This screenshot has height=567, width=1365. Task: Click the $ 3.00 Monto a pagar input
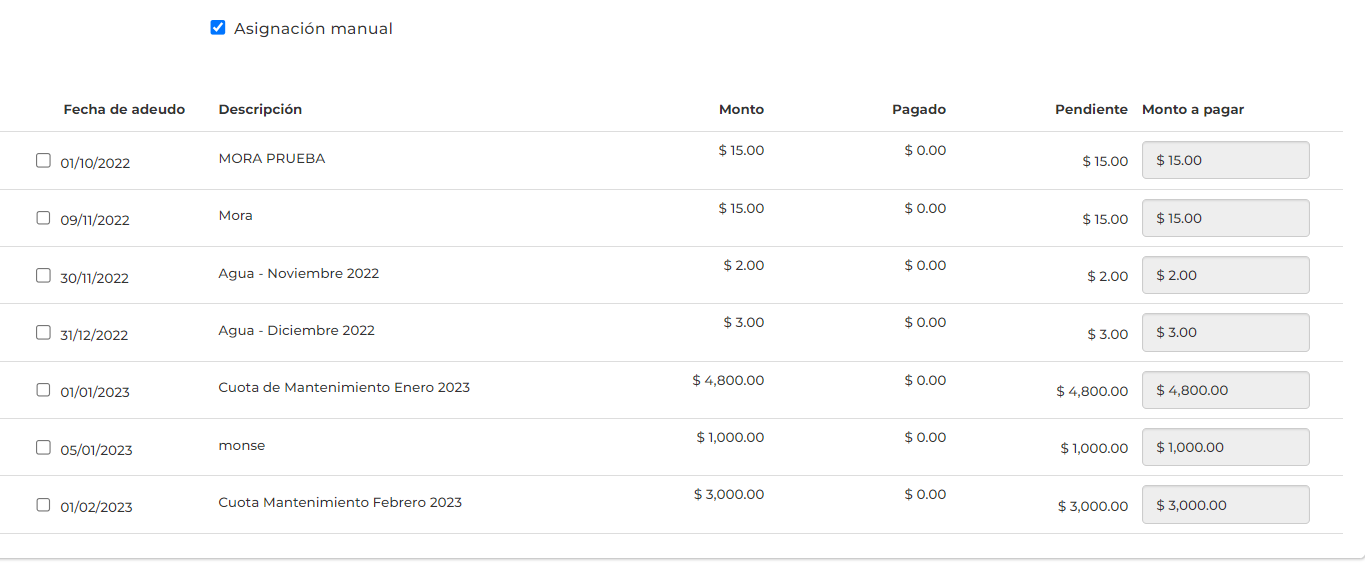coord(1225,333)
